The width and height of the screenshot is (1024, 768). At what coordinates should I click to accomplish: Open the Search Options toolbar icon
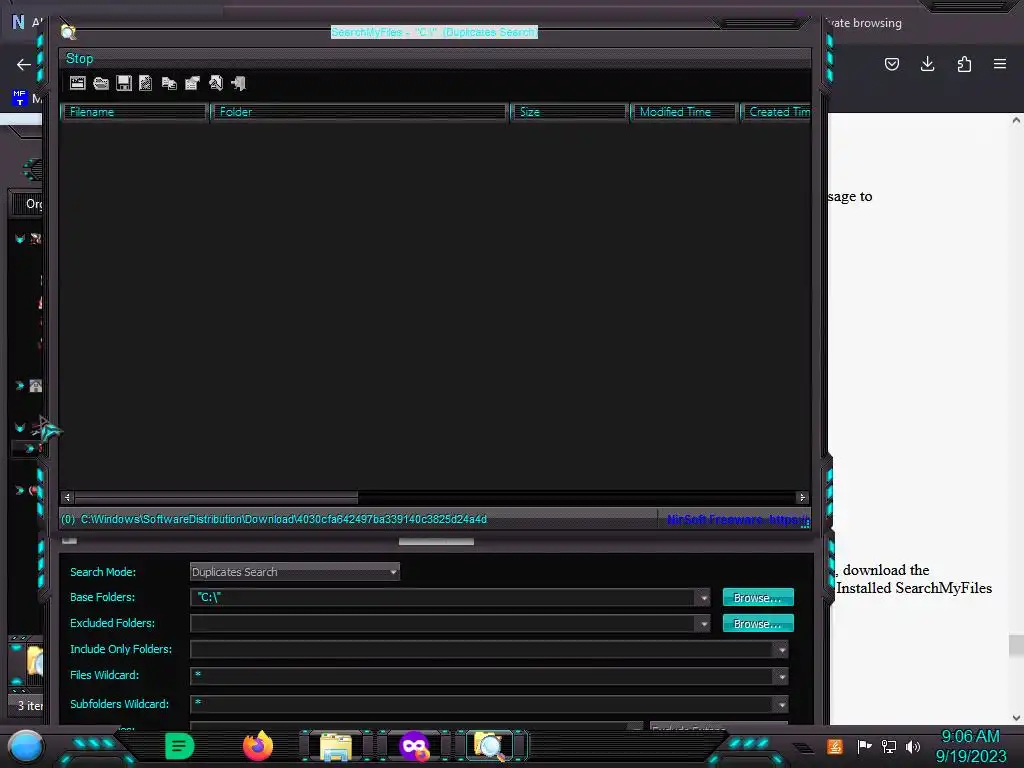point(78,83)
